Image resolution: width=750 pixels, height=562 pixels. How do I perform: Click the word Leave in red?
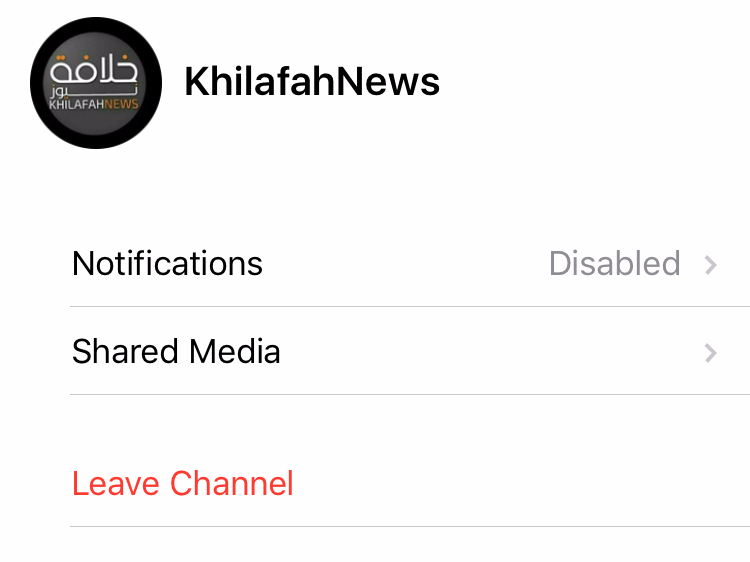[116, 483]
